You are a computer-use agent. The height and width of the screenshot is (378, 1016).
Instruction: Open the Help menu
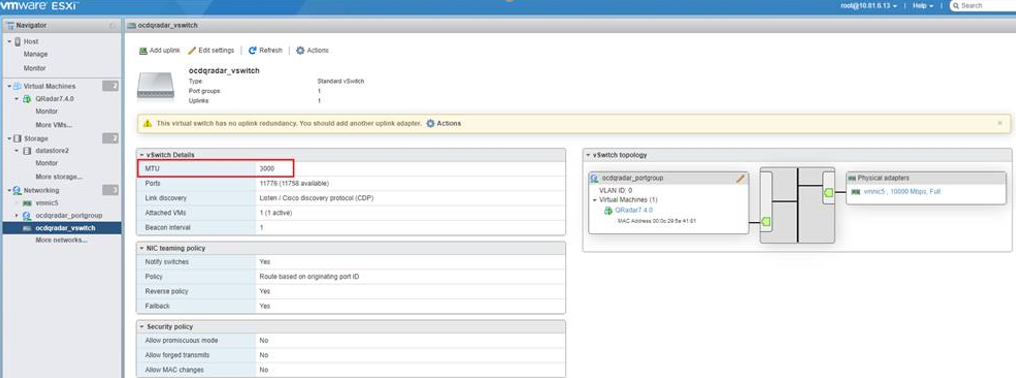tap(923, 6)
